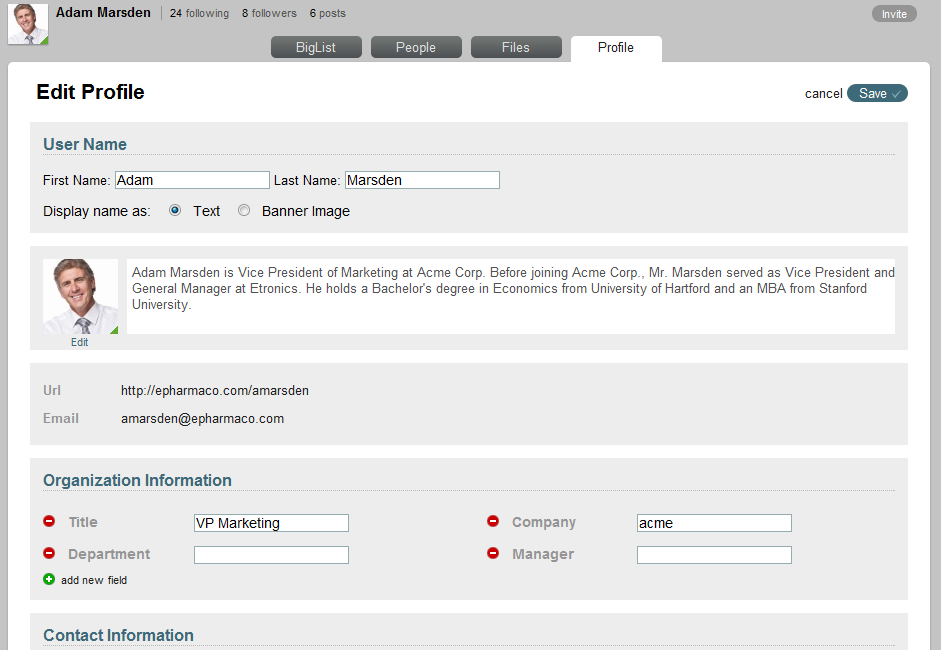Remove the Manager field using its minus icon

pyautogui.click(x=492, y=553)
